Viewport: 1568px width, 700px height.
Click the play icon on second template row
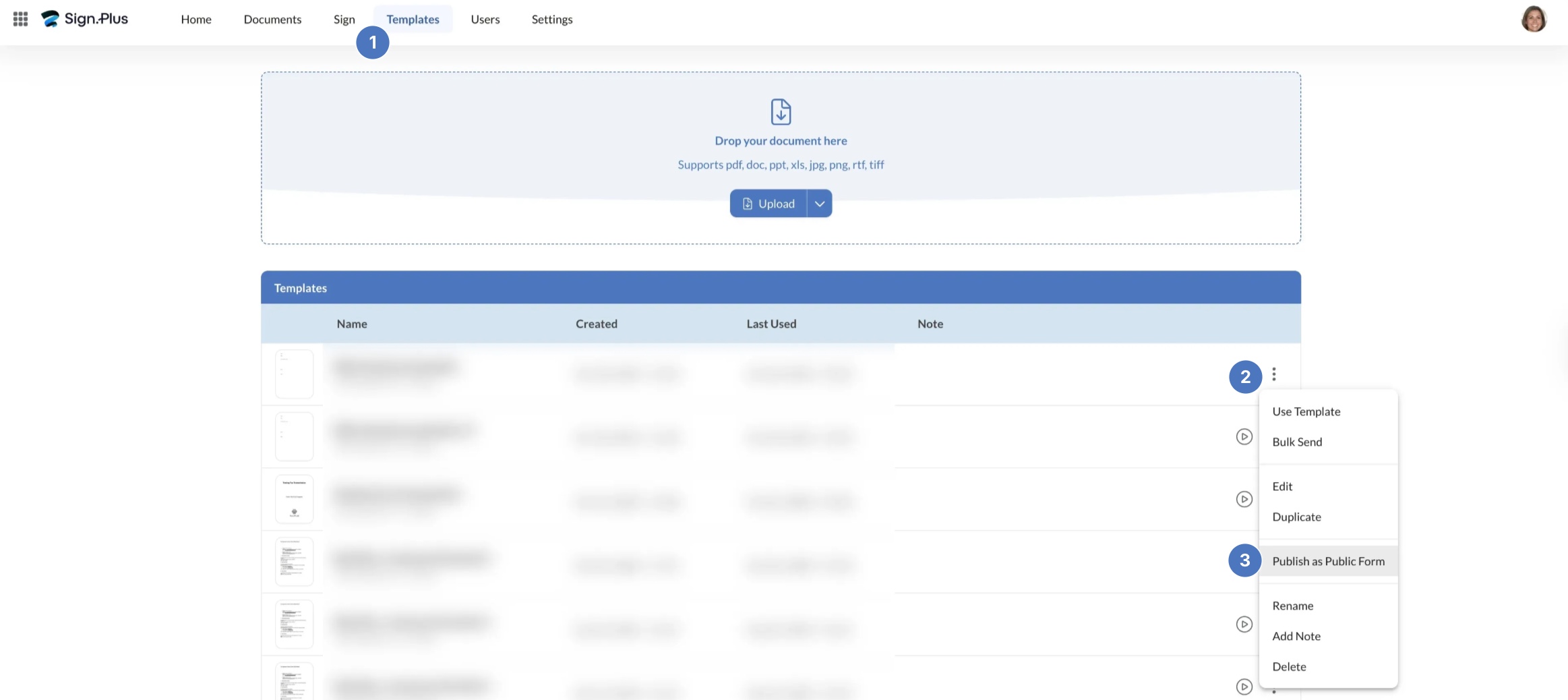[x=1244, y=437]
